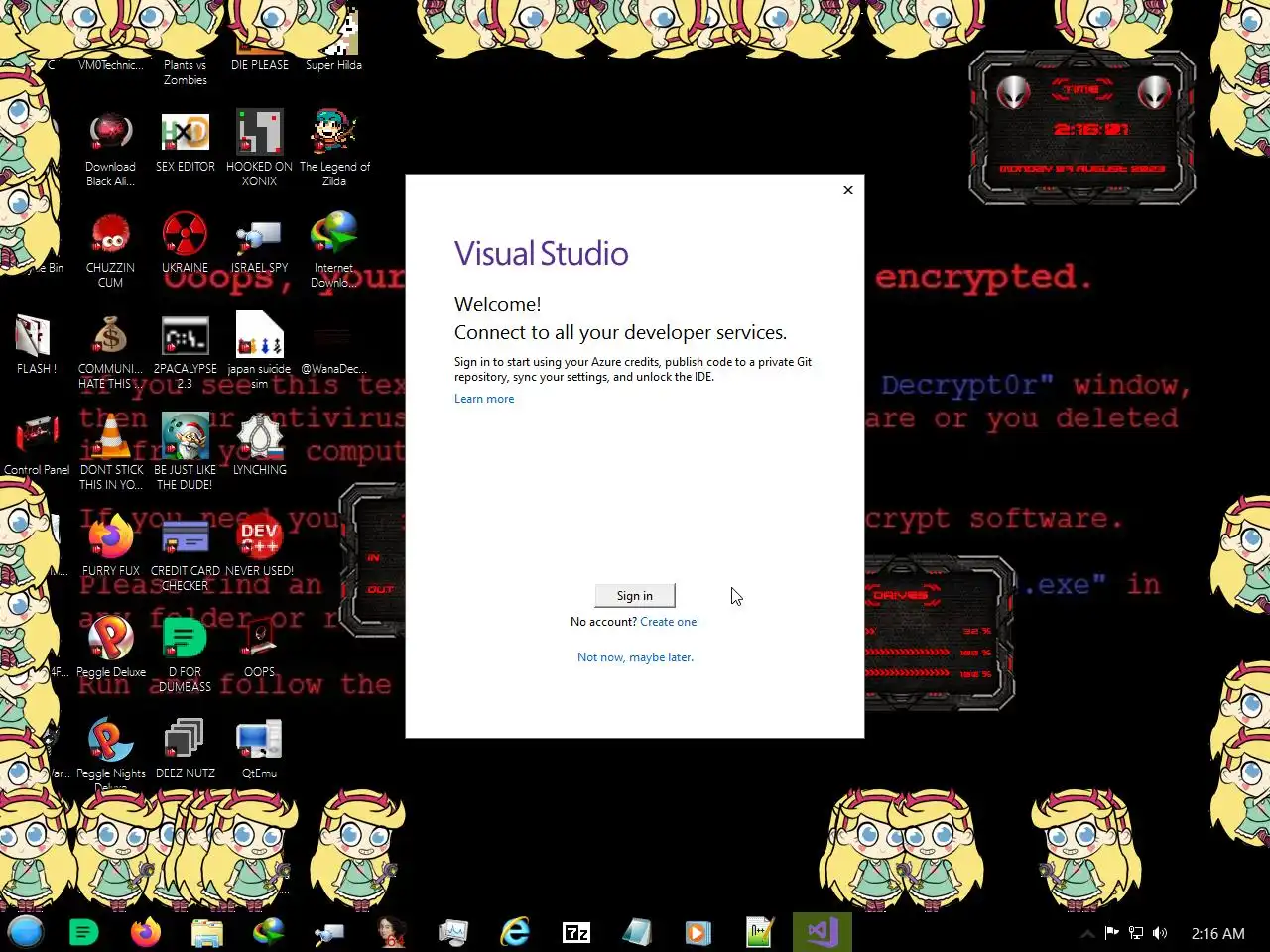Expand the hidden tray icons chevron

pyautogui.click(x=1087, y=933)
